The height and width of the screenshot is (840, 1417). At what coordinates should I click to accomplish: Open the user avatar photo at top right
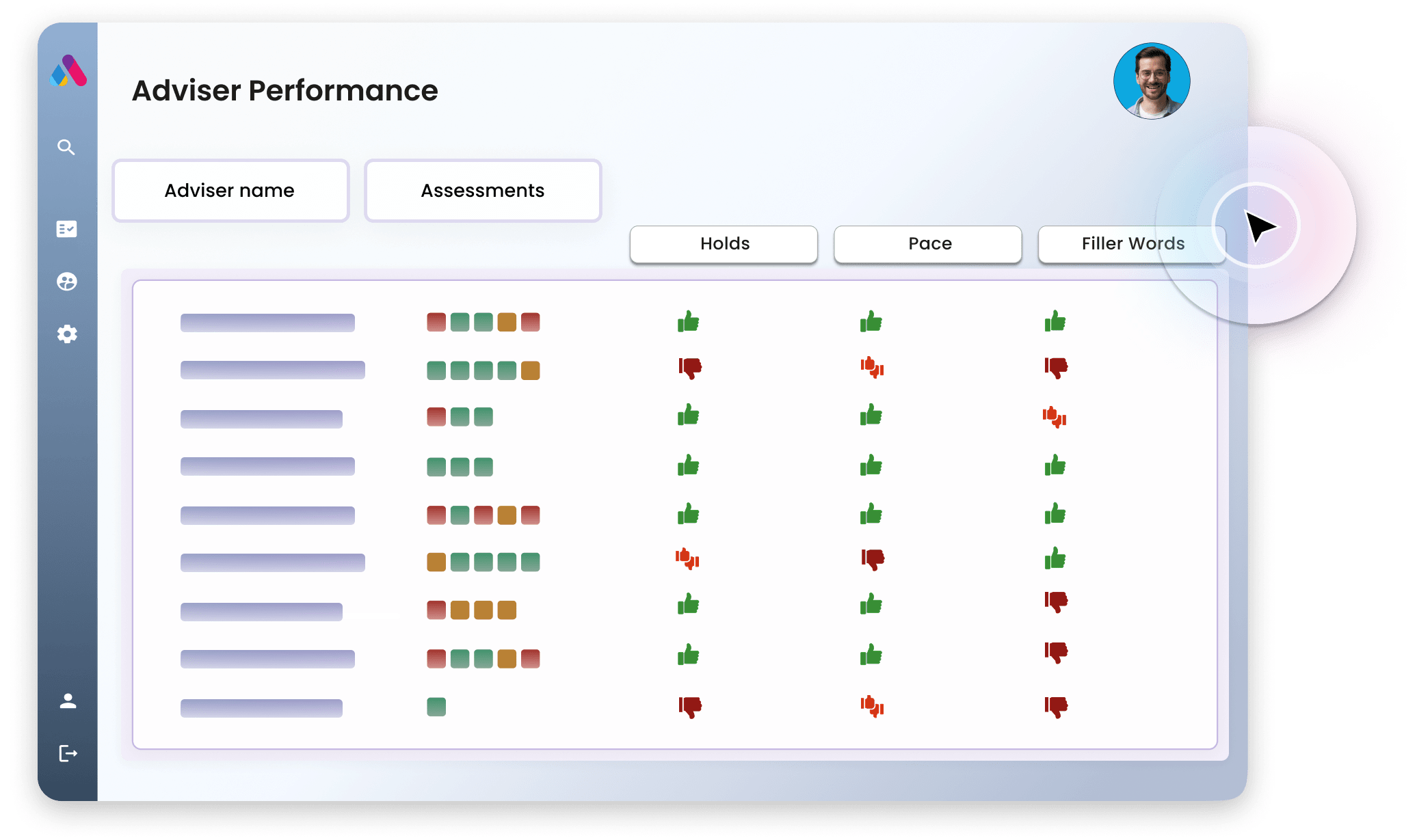coord(1152,81)
